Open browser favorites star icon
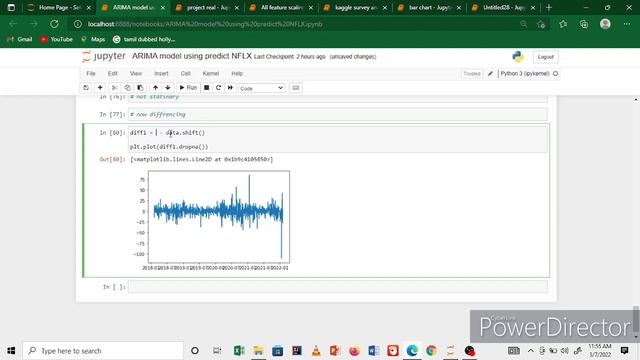640x360 pixels. tap(563, 24)
